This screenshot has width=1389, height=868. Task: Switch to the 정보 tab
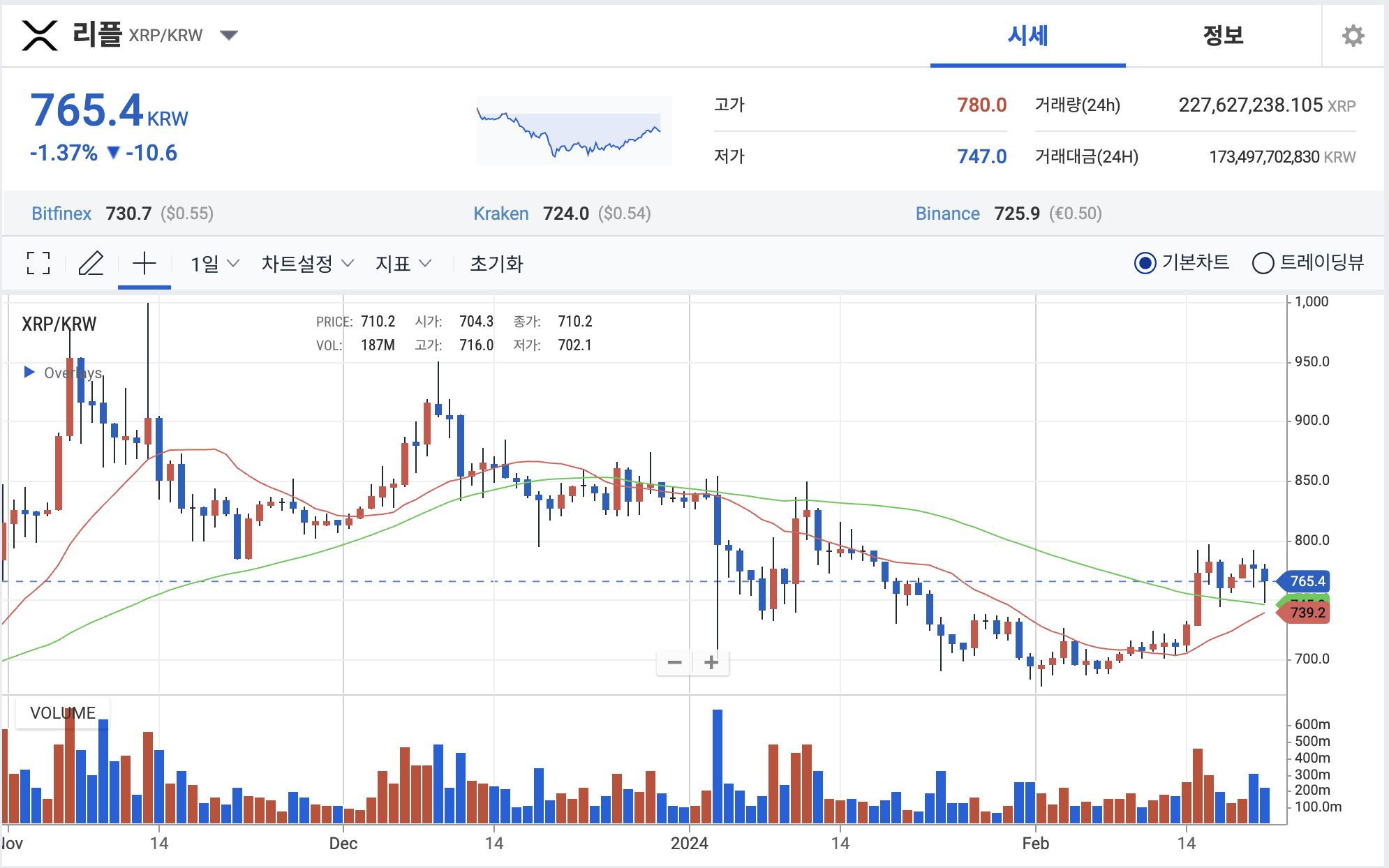click(1223, 36)
